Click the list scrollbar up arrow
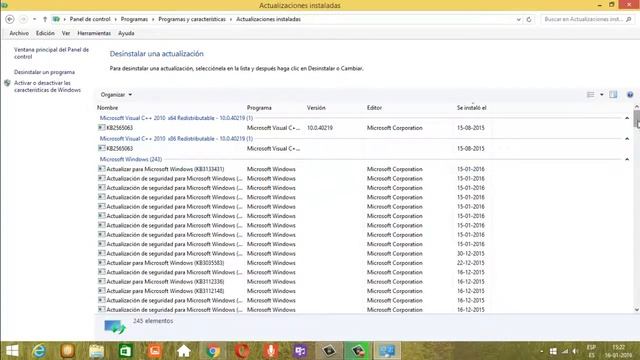 636,107
